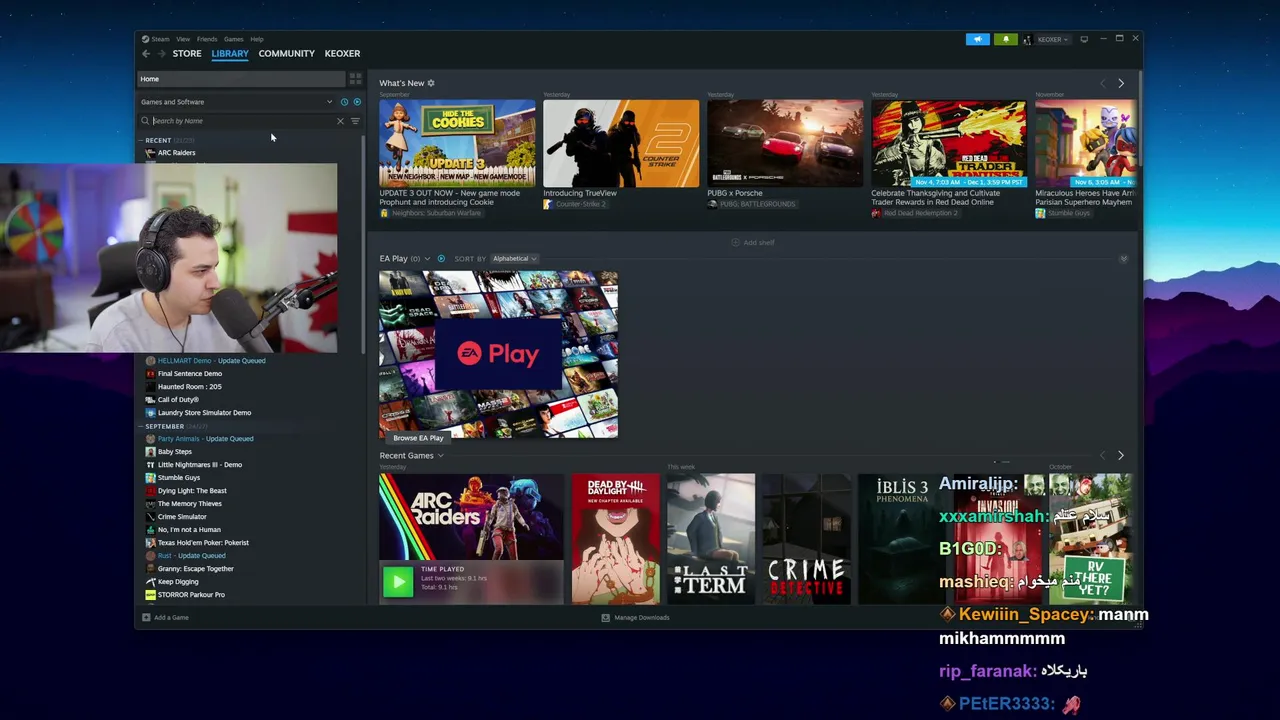Select Haunted Room : 205
This screenshot has height=720, width=1280.
(184, 387)
